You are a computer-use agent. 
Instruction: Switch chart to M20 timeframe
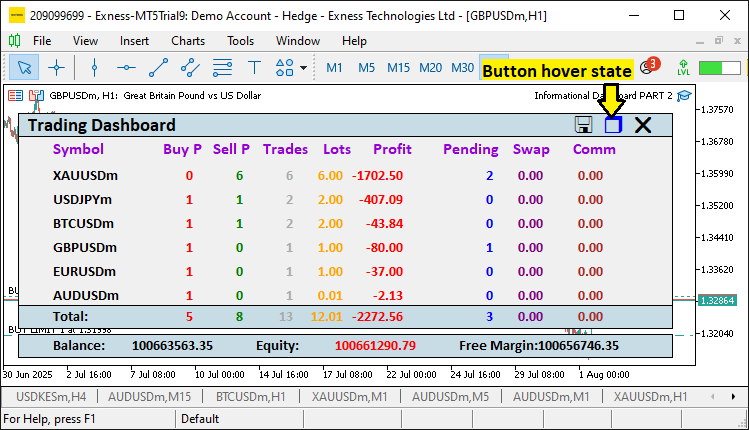tap(430, 68)
